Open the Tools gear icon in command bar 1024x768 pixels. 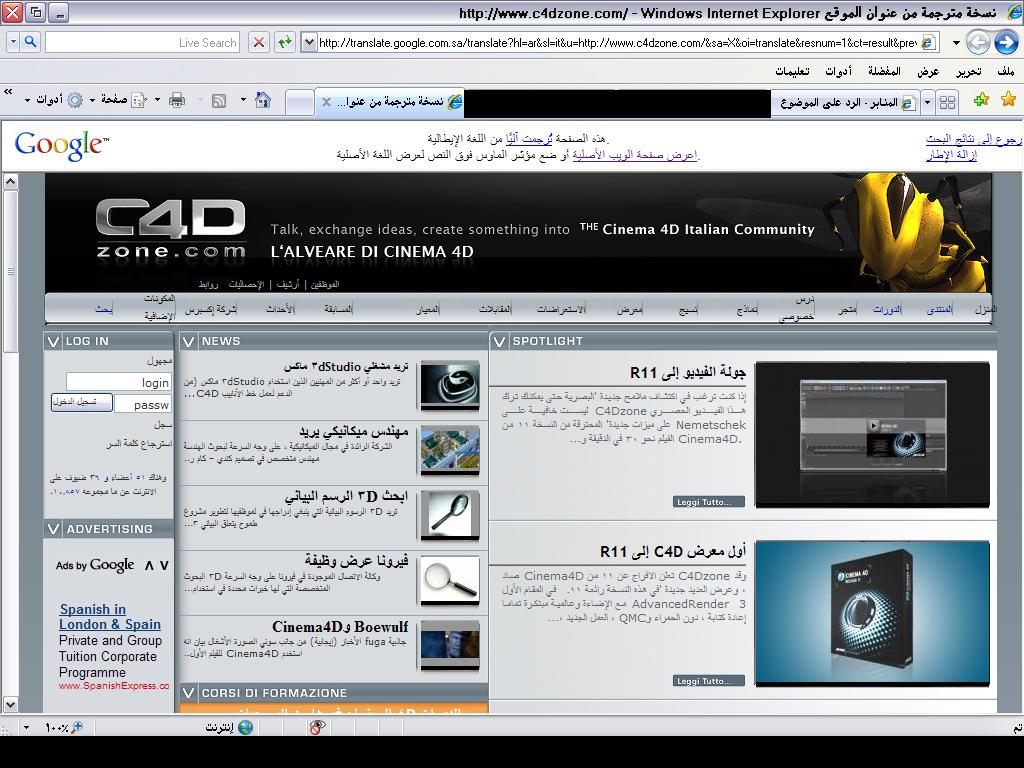tap(75, 100)
